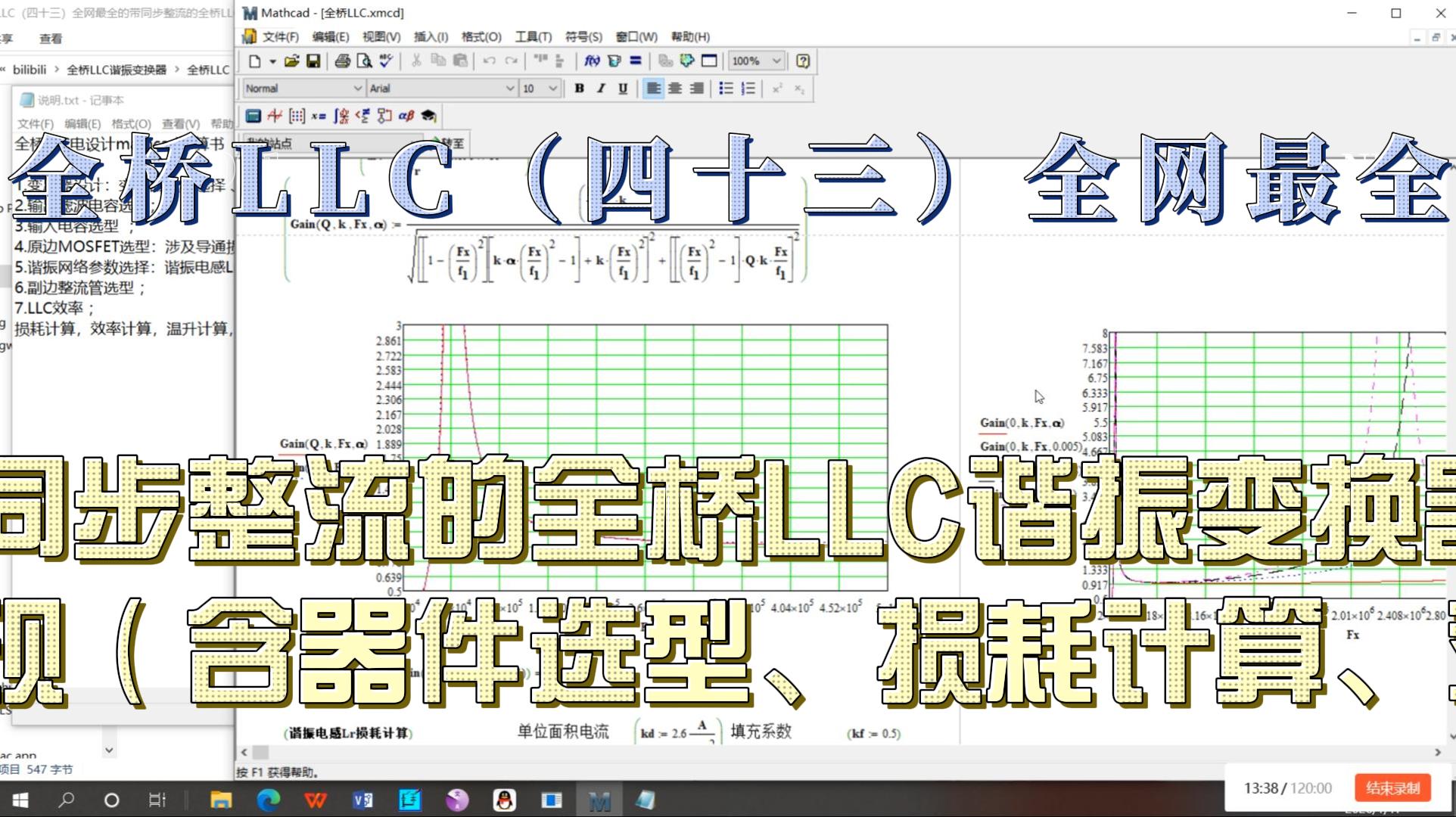The width and height of the screenshot is (1456, 817).
Task: Click the Calculate equals icon
Action: [x=636, y=61]
